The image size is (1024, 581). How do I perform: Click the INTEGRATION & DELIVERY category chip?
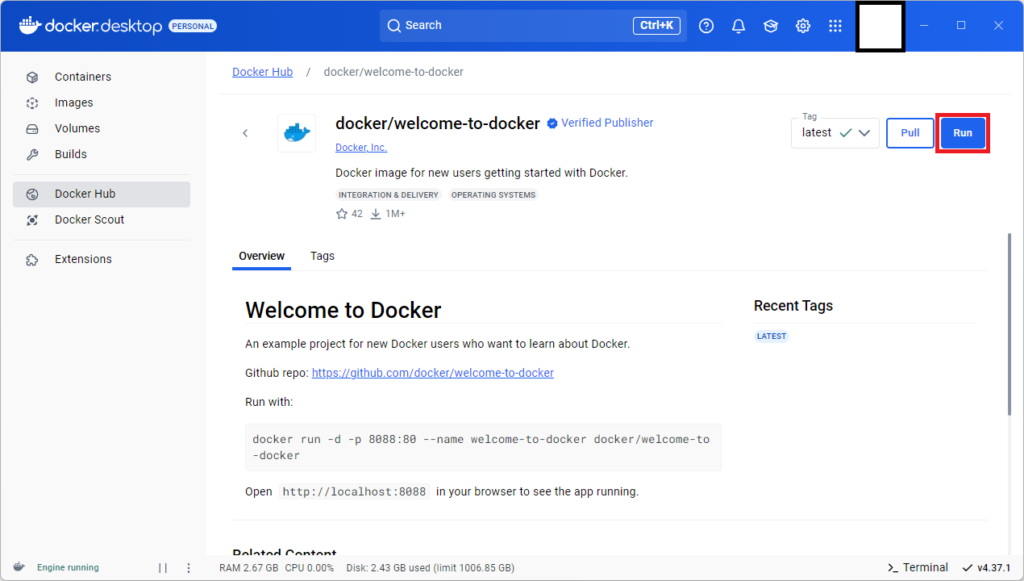389,195
